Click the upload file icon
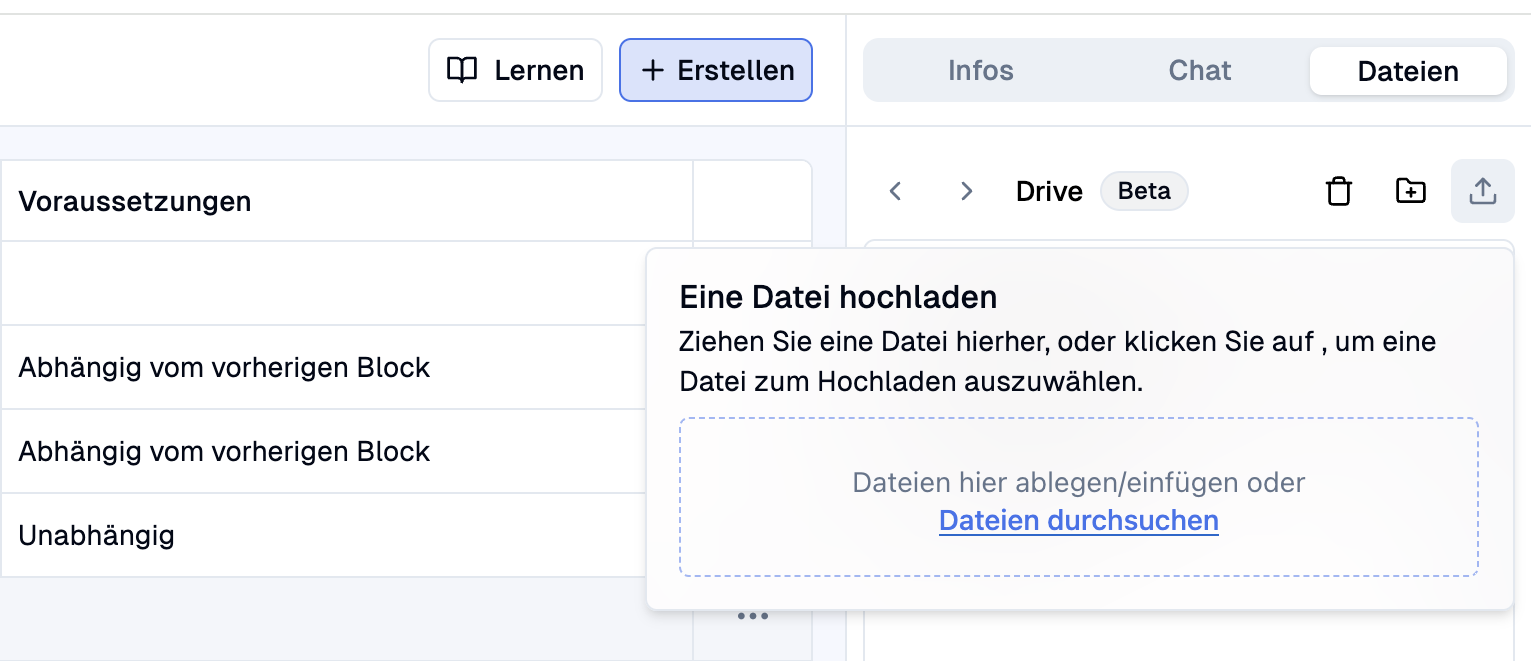 pyautogui.click(x=1483, y=191)
